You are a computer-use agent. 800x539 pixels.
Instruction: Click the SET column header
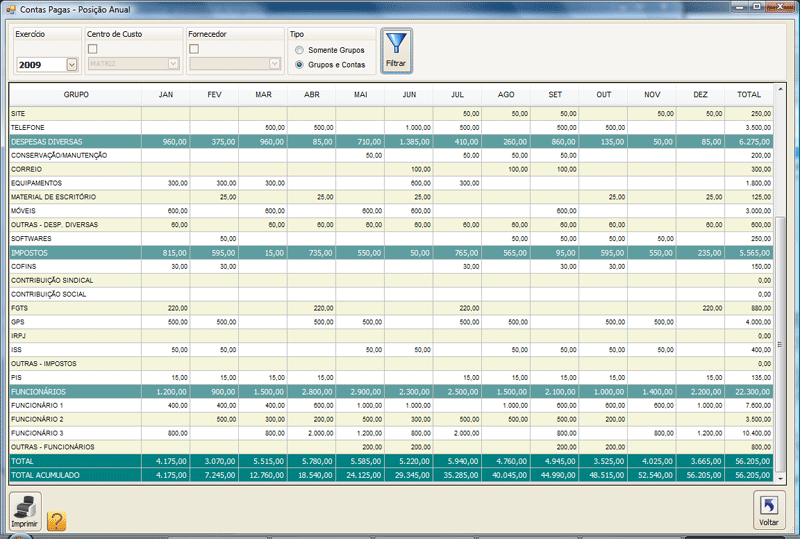[555, 94]
